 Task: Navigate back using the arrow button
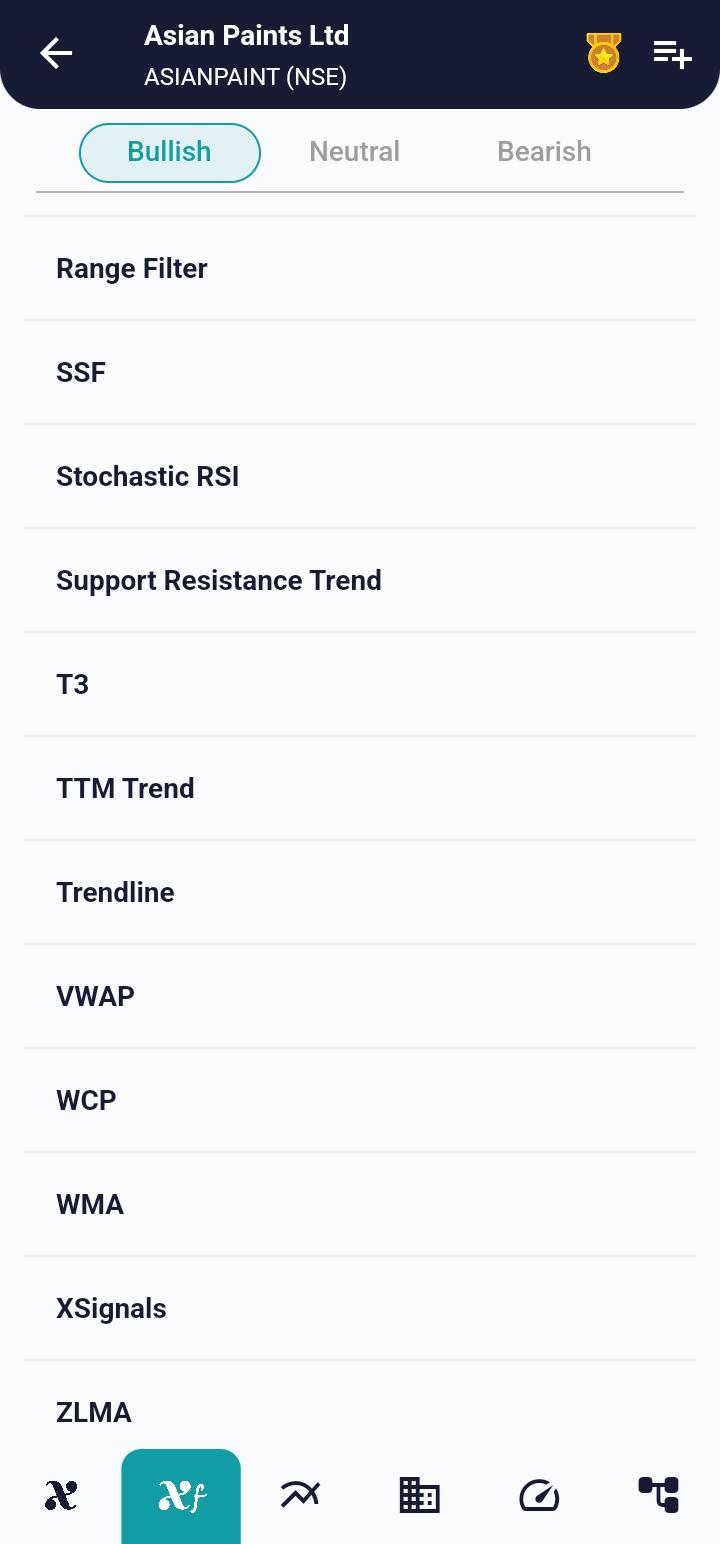pos(56,53)
